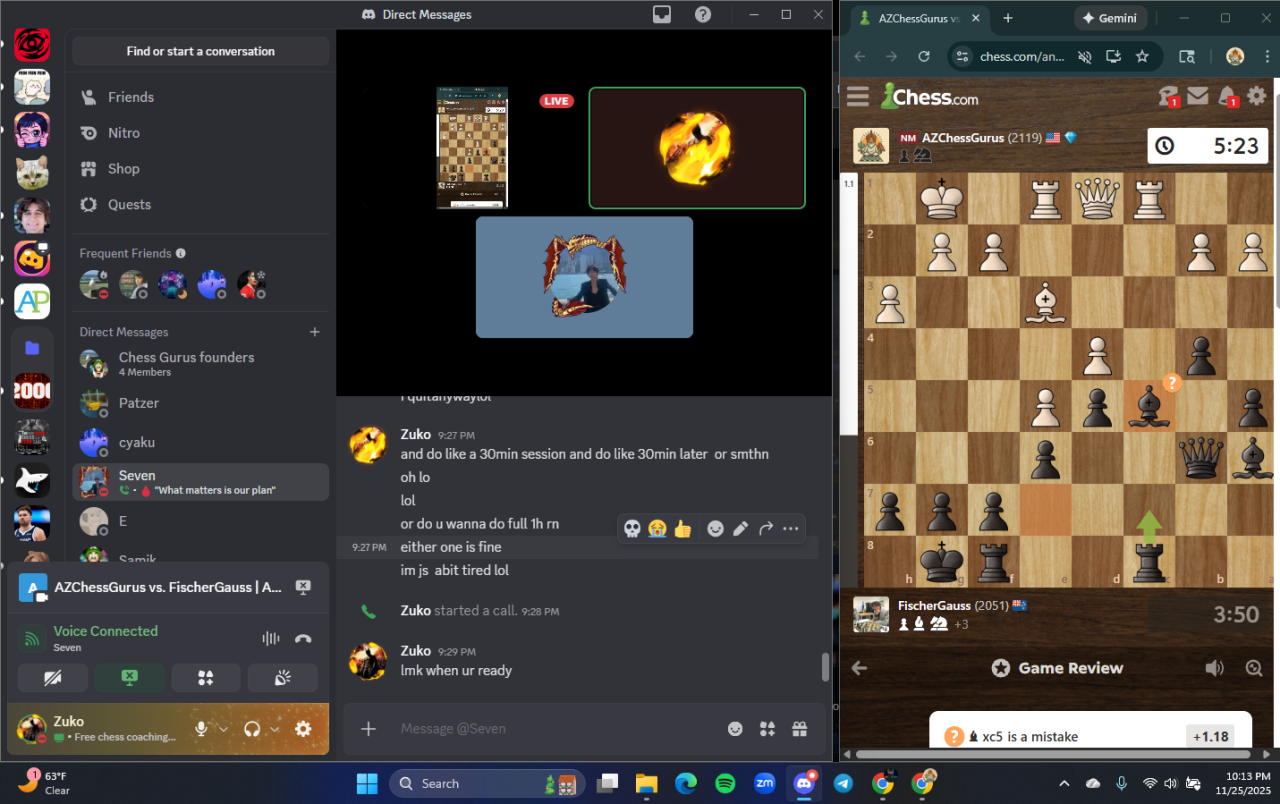Edit the message with the pencil icon

click(x=740, y=529)
